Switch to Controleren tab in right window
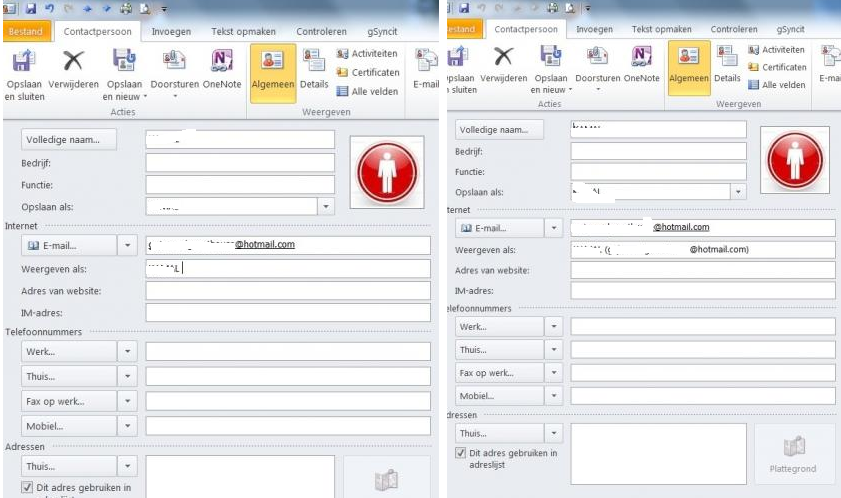The image size is (841, 498). pyautogui.click(x=734, y=30)
